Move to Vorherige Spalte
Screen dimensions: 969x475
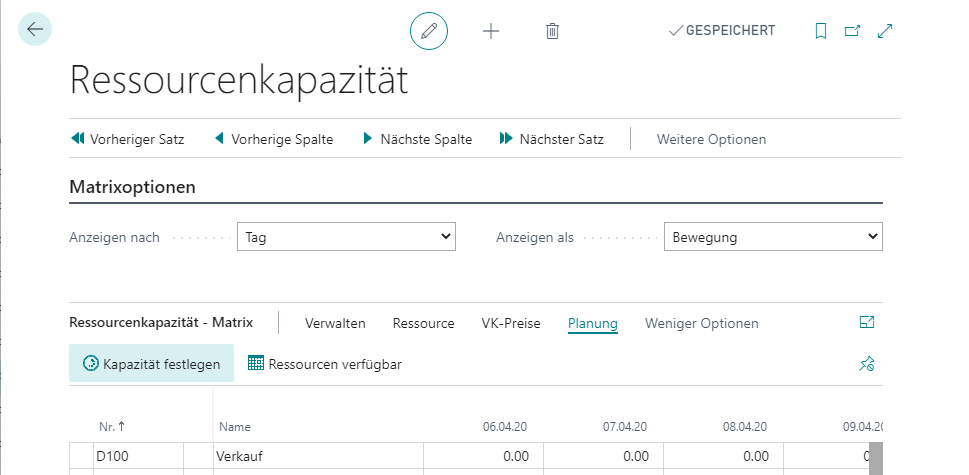click(274, 139)
